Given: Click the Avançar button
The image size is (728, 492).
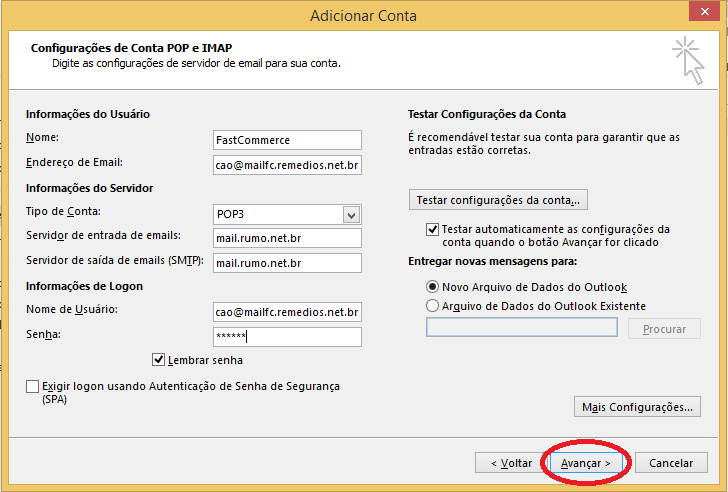Looking at the screenshot, I should 586,463.
